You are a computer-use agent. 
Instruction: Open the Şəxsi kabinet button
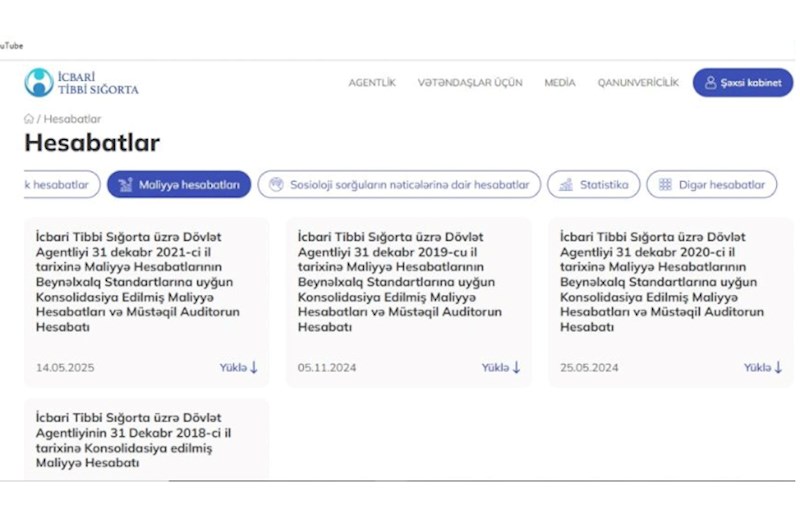[x=743, y=83]
